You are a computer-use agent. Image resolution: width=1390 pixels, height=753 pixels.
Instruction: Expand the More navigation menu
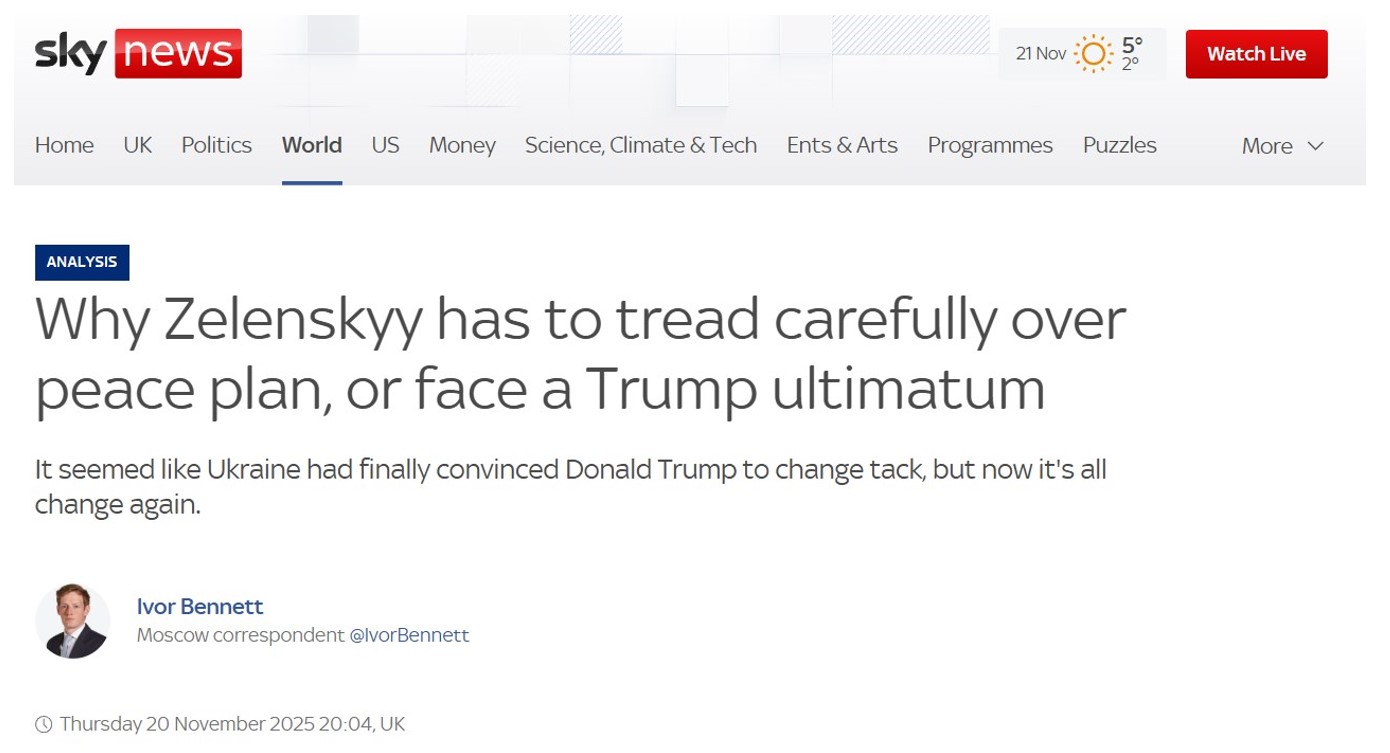1282,146
